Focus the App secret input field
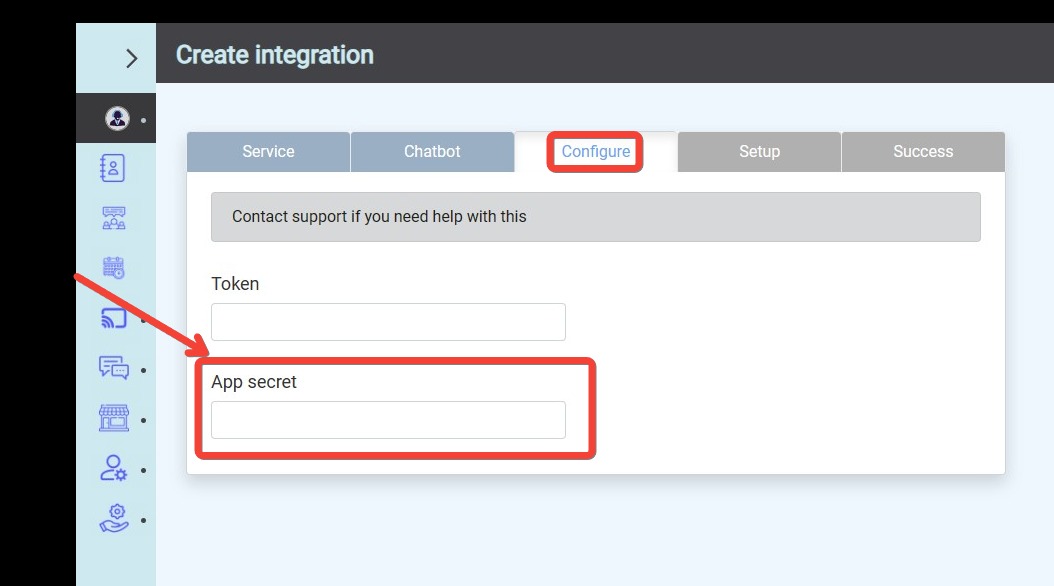The width and height of the screenshot is (1054, 586). click(x=388, y=420)
